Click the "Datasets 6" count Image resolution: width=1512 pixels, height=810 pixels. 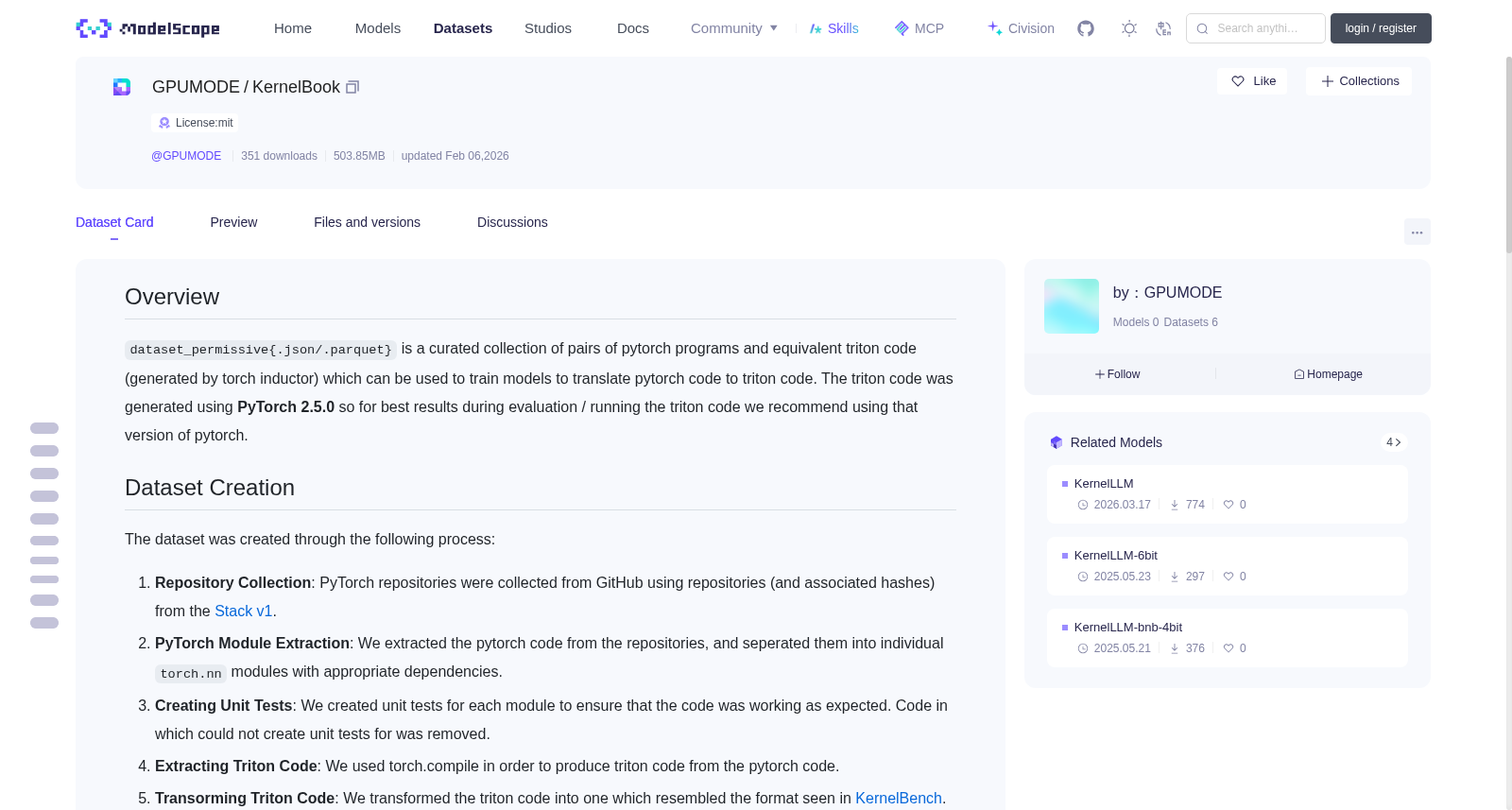point(1191,322)
